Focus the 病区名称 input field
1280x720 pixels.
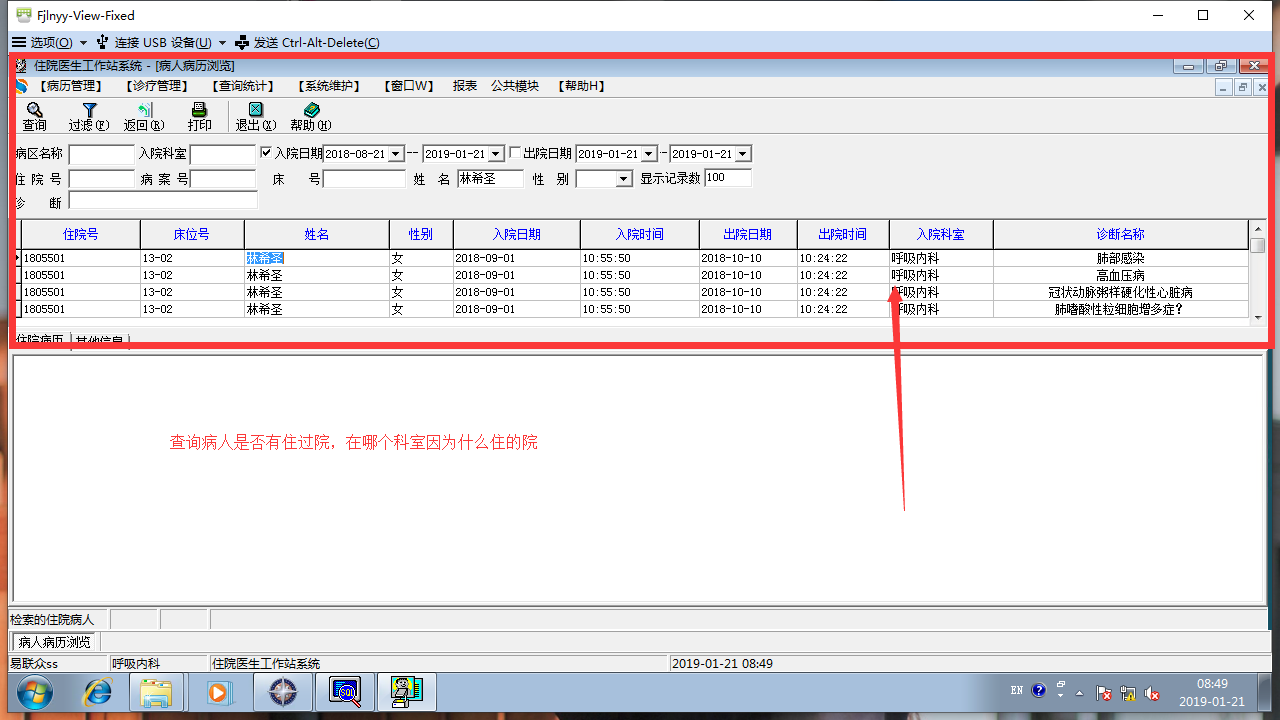(x=101, y=154)
